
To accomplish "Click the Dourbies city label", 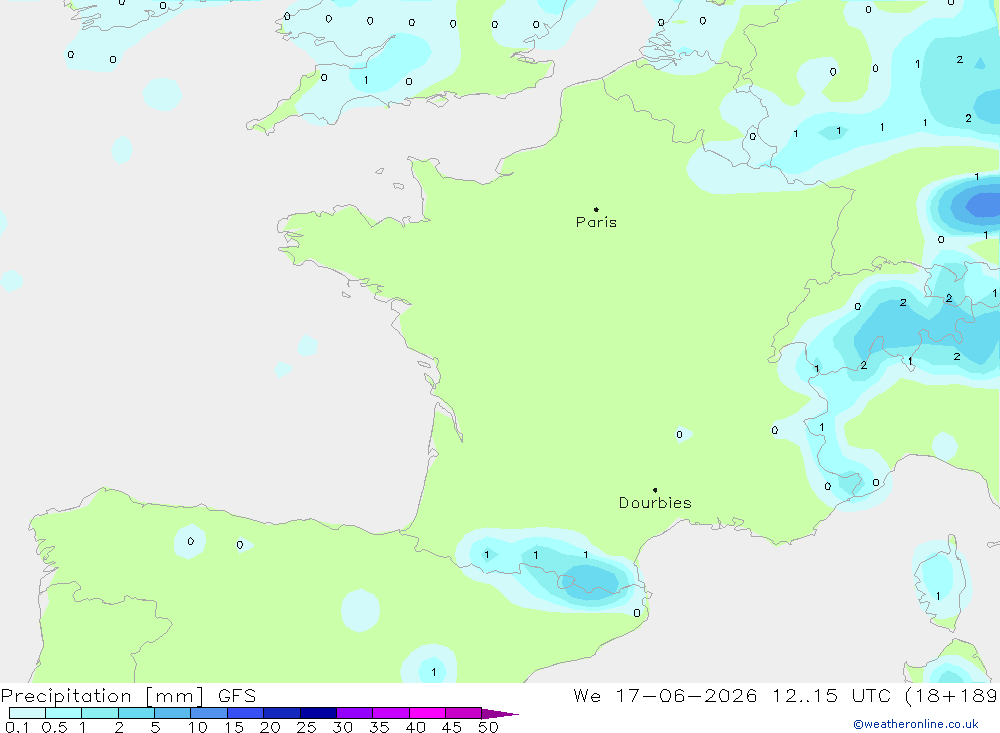I will tap(655, 503).
